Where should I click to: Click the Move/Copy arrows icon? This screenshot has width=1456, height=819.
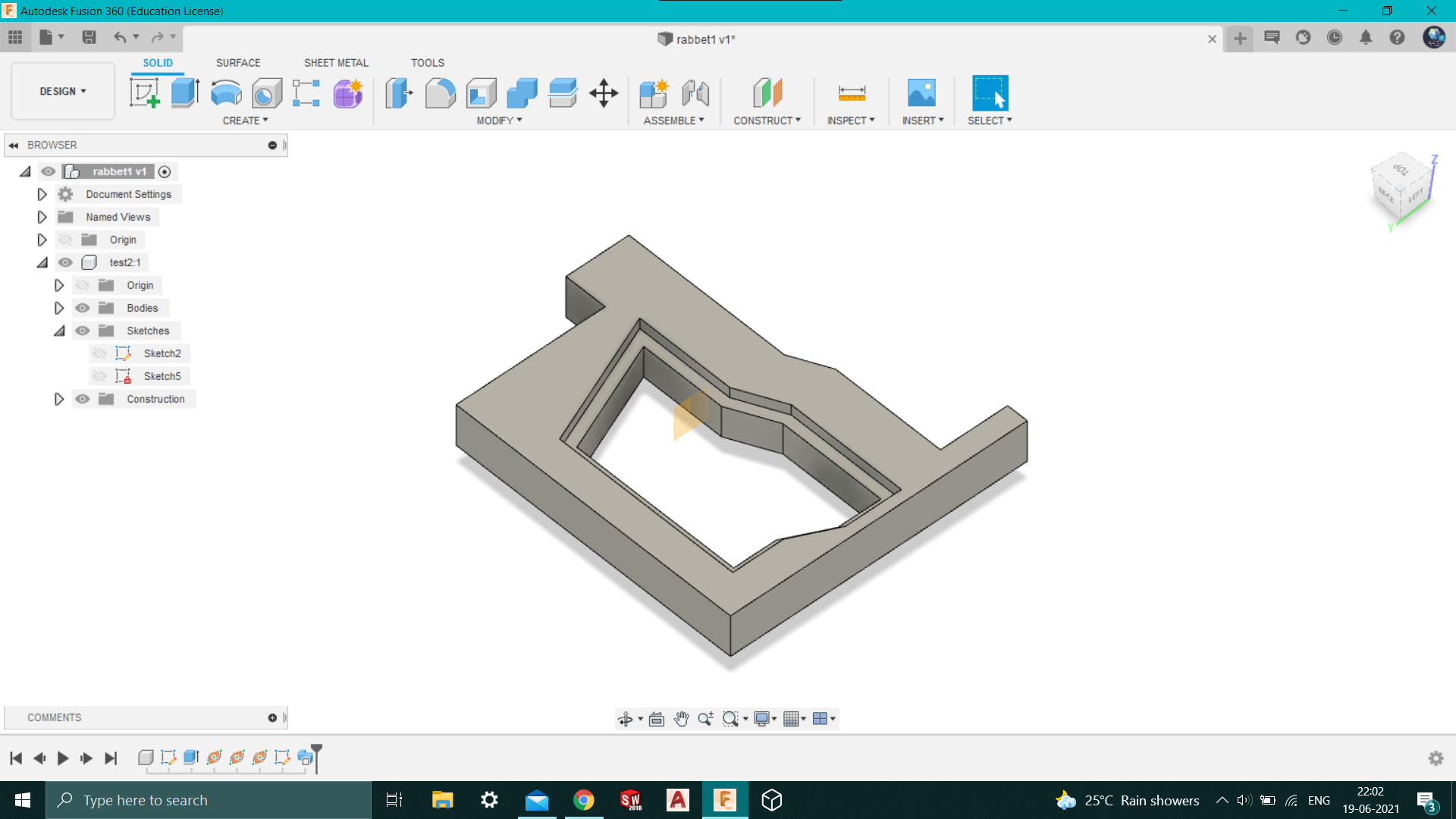point(604,93)
